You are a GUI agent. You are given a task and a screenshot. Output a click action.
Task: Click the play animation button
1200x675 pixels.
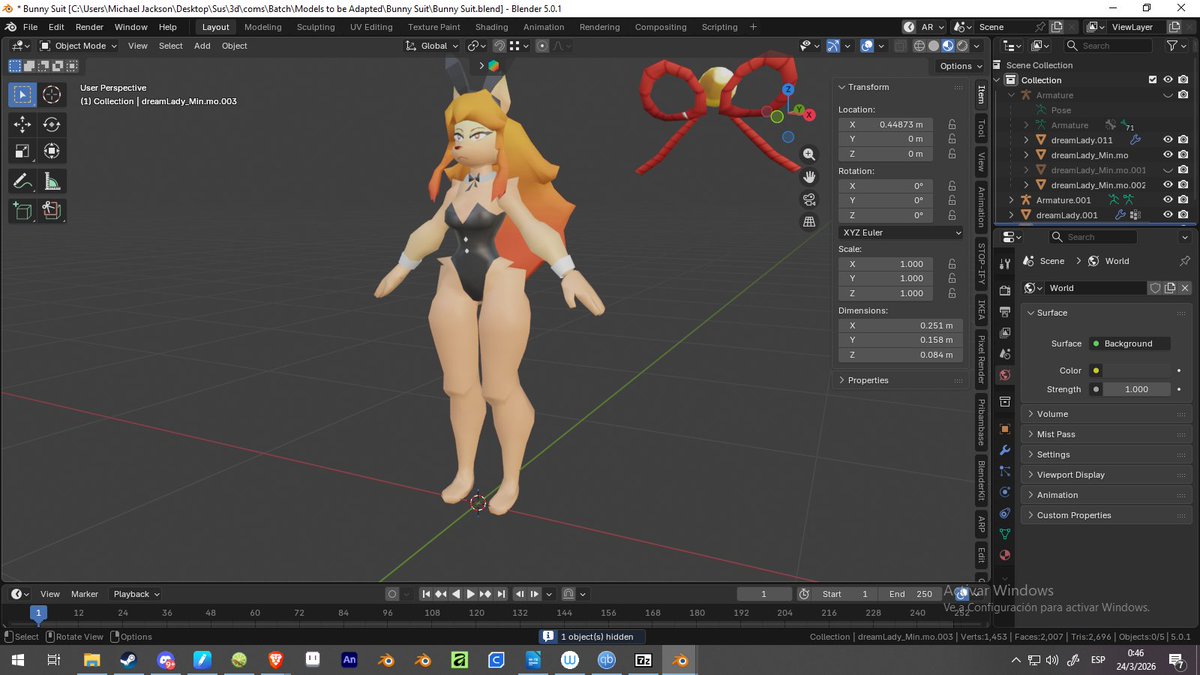[471, 594]
